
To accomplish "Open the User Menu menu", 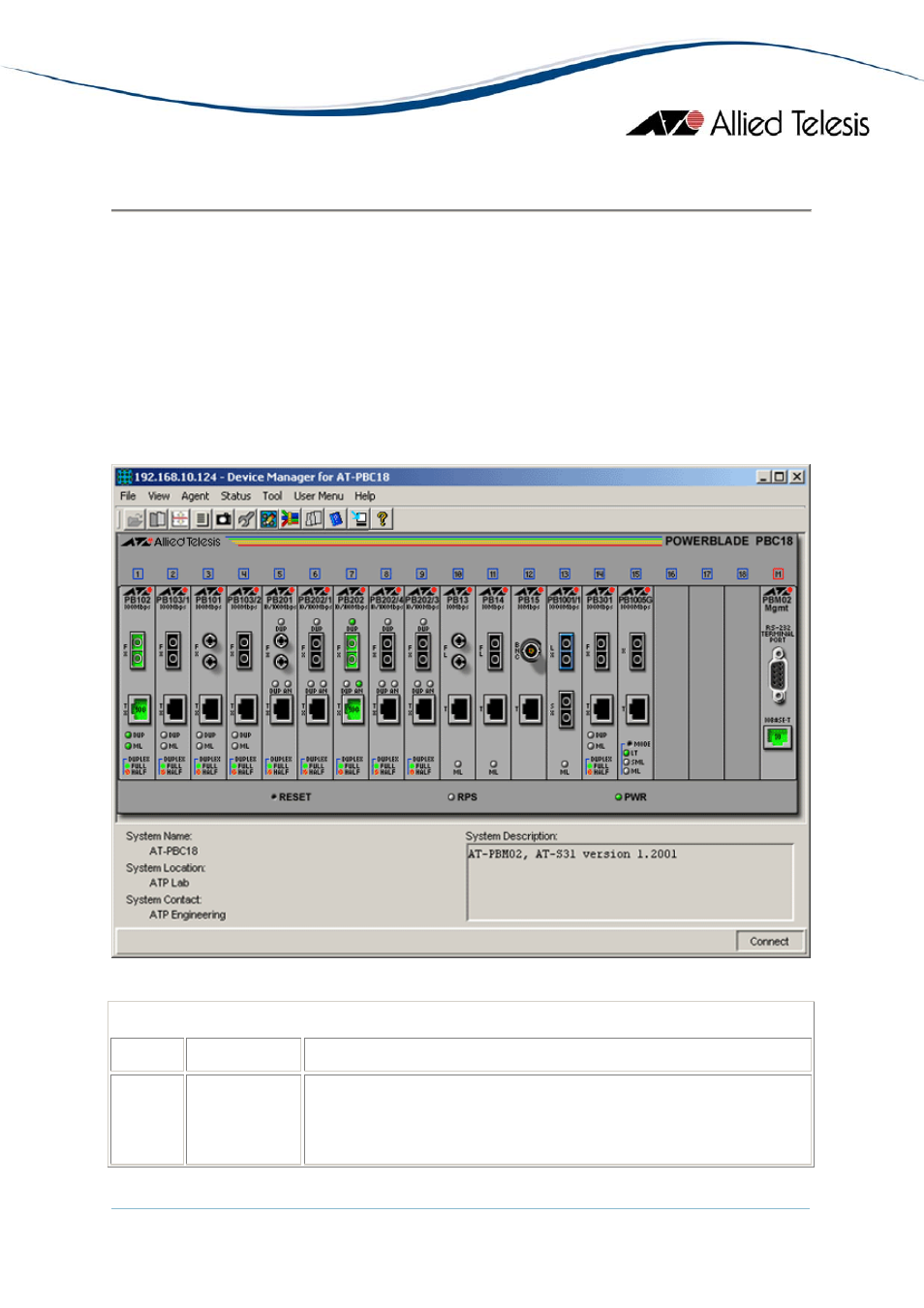I will 319,496.
